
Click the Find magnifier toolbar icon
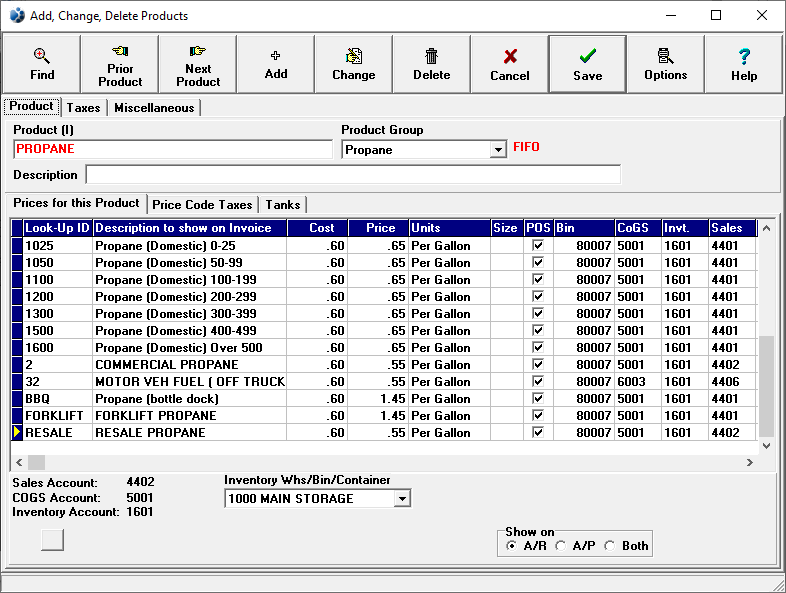[42, 64]
